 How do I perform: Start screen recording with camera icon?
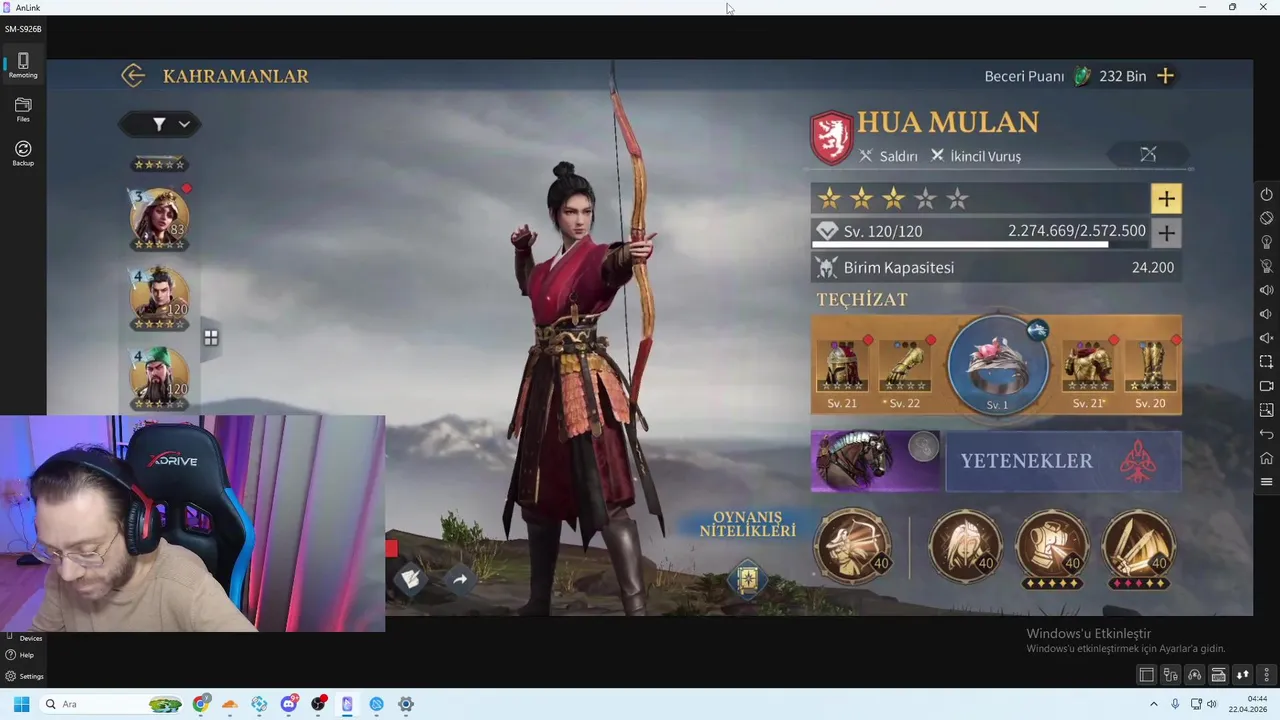(x=1266, y=386)
